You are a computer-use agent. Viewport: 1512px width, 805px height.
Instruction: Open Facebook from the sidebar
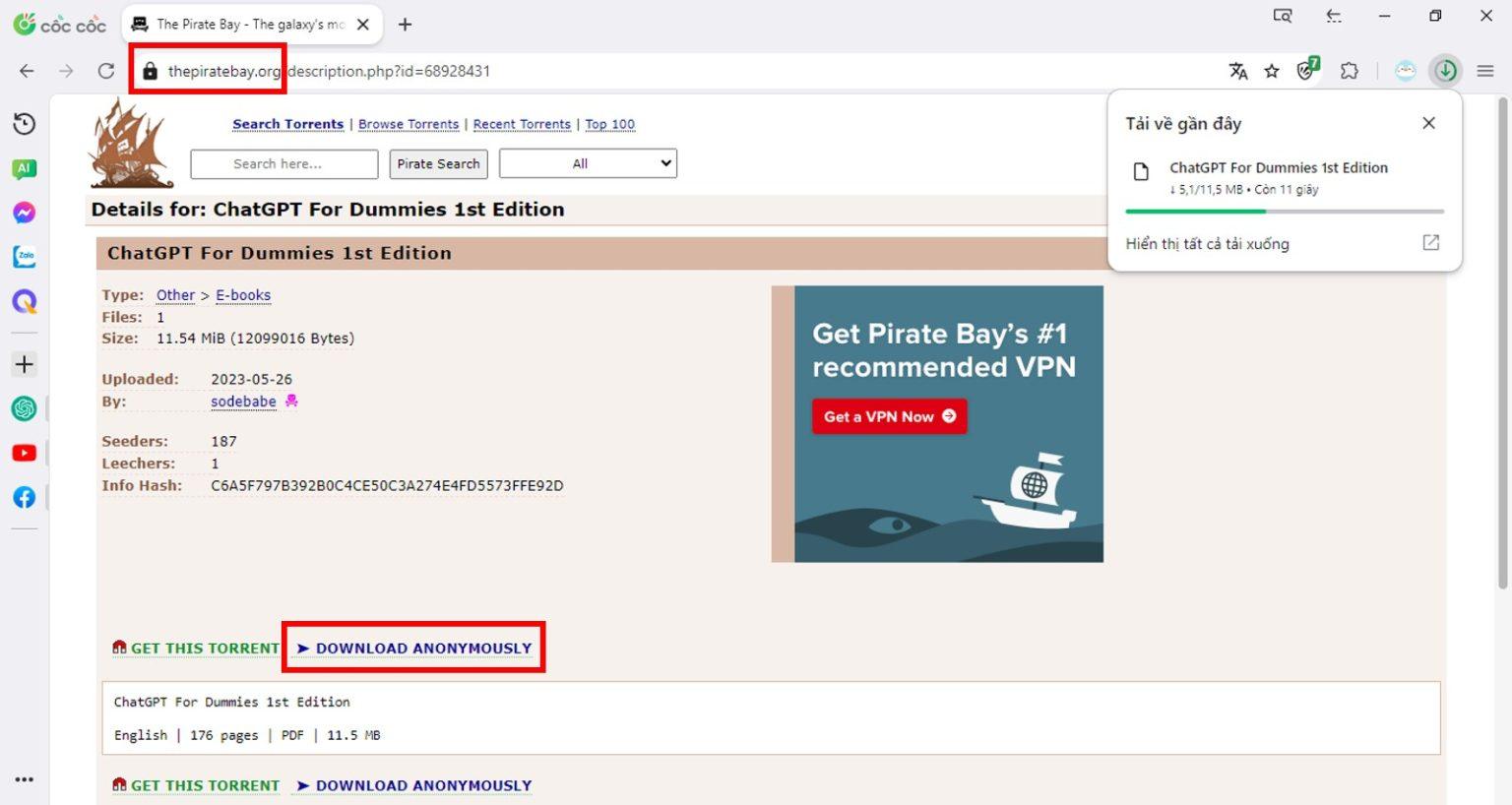[25, 497]
